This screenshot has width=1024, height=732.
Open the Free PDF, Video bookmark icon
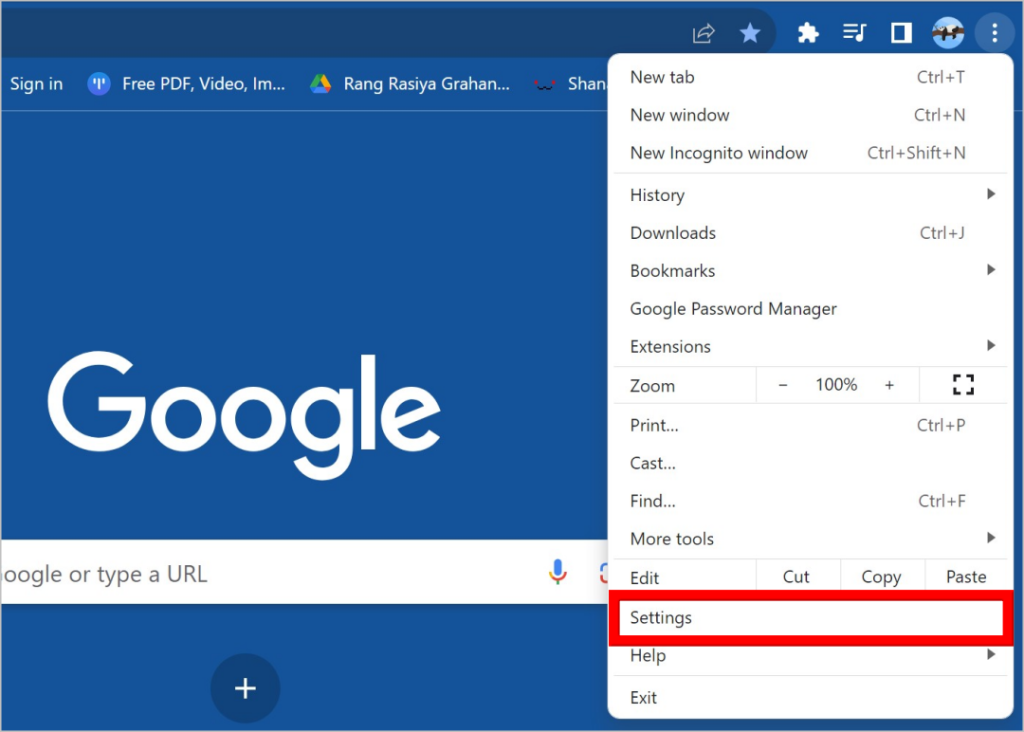coord(99,84)
